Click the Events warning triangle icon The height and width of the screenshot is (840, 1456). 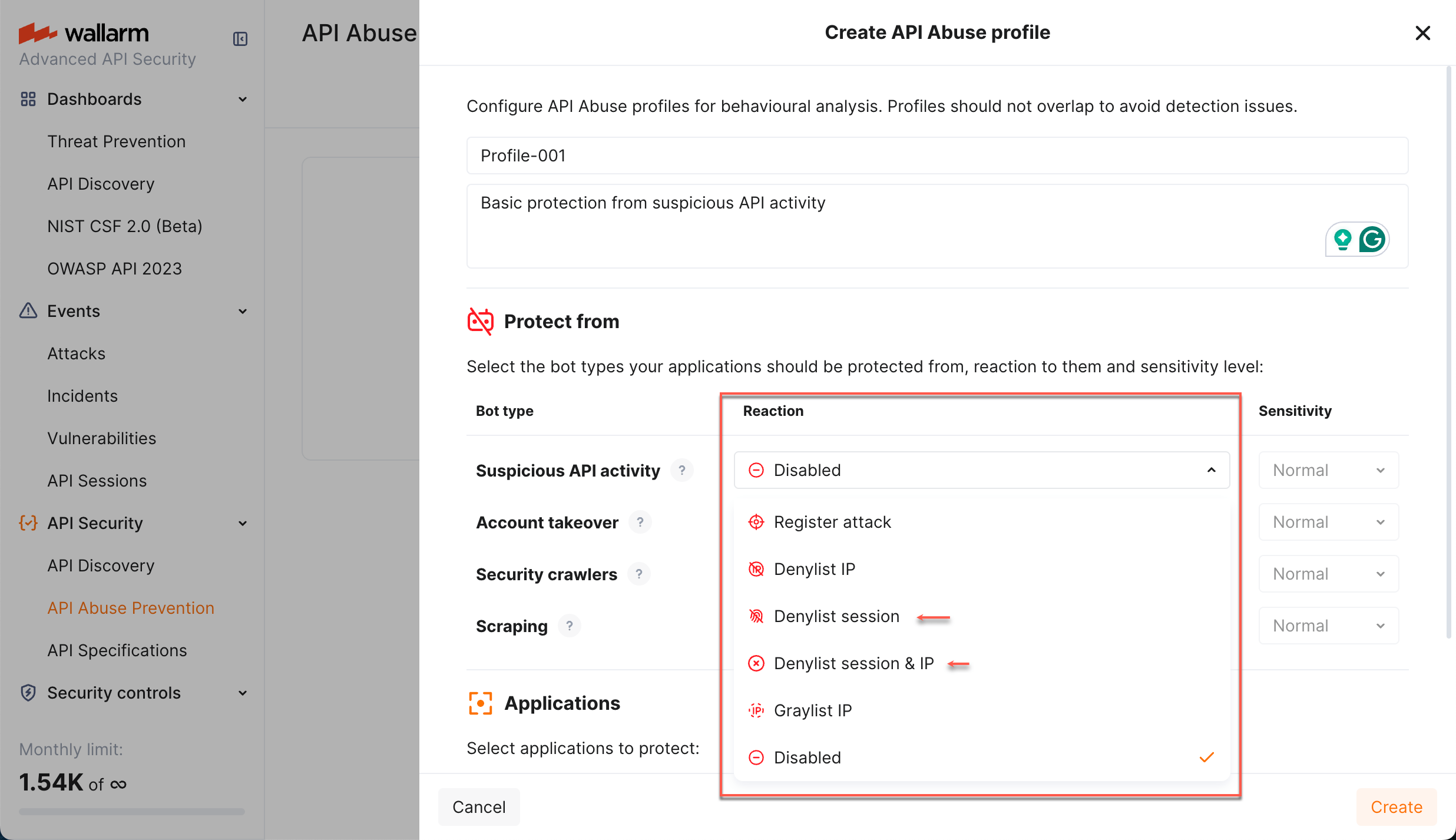(28, 310)
